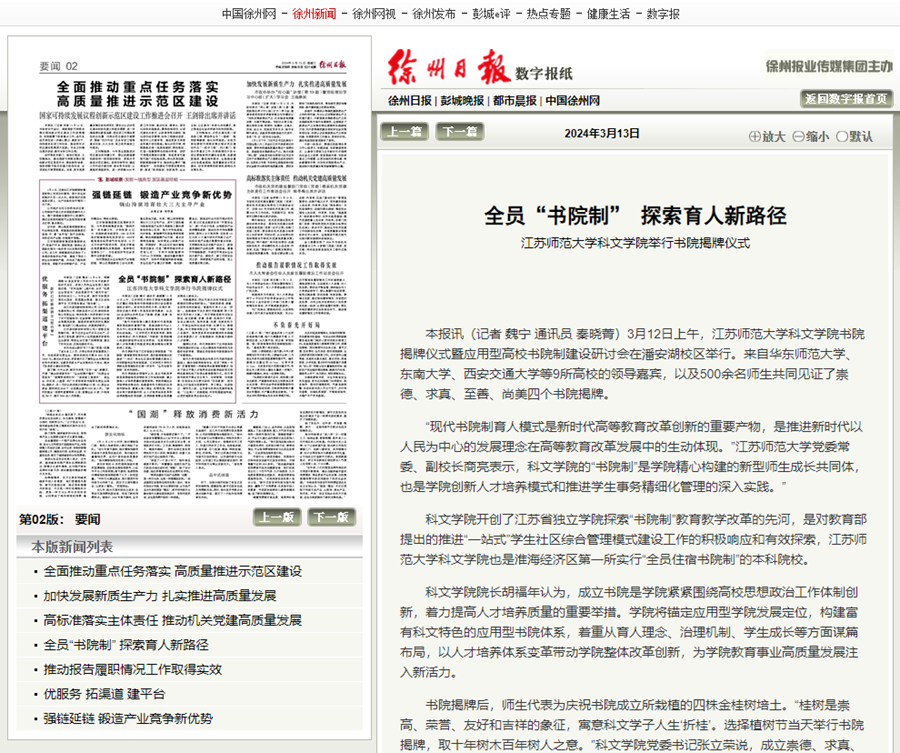This screenshot has width=900, height=753.
Task: Switch to 彭城晚报 newspaper tab
Action: (461, 101)
